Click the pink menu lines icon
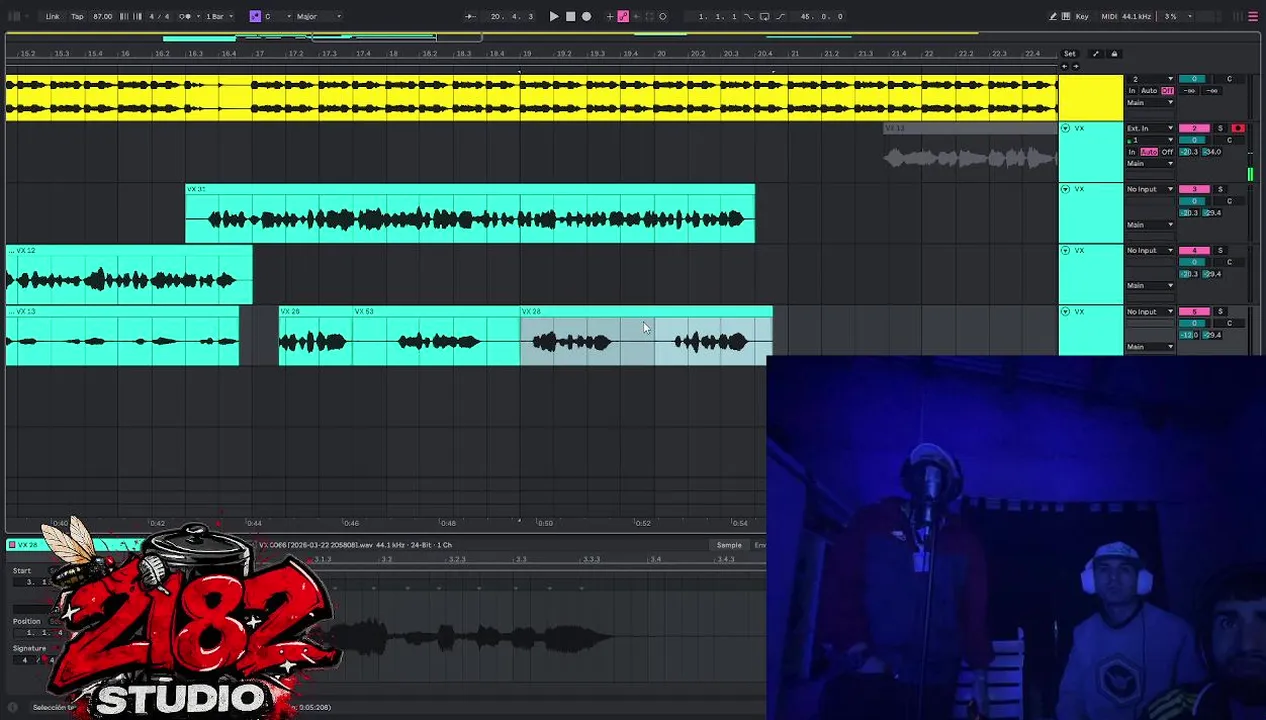This screenshot has width=1266, height=720. [x=1253, y=16]
